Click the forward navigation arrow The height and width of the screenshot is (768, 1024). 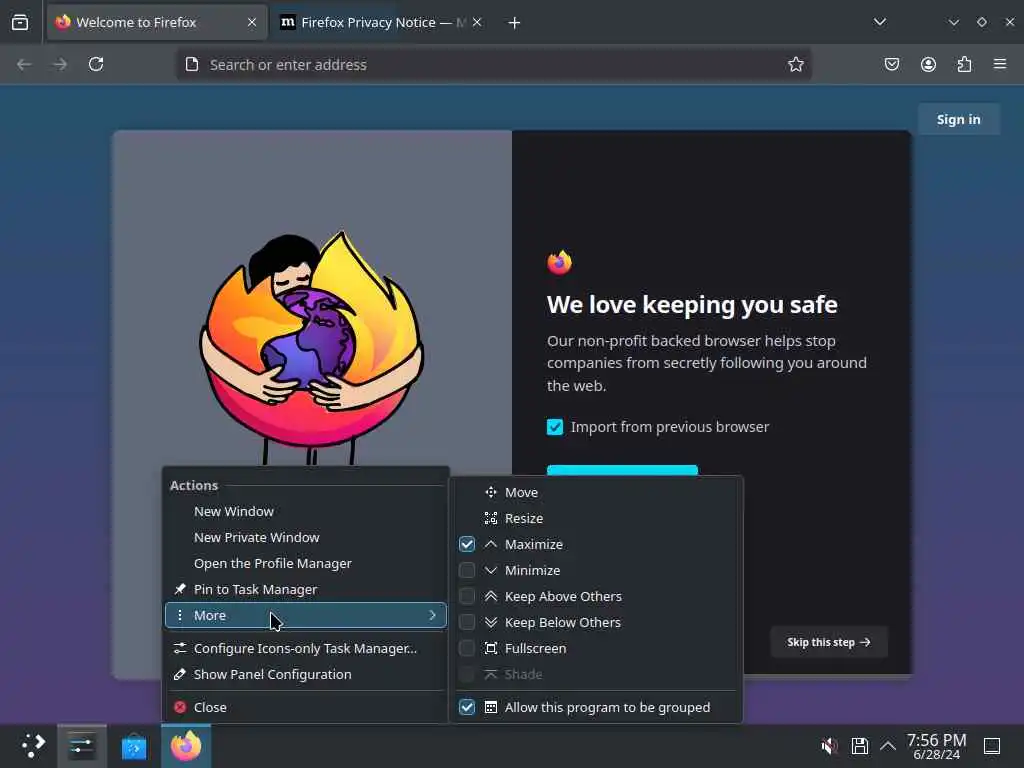(60, 64)
